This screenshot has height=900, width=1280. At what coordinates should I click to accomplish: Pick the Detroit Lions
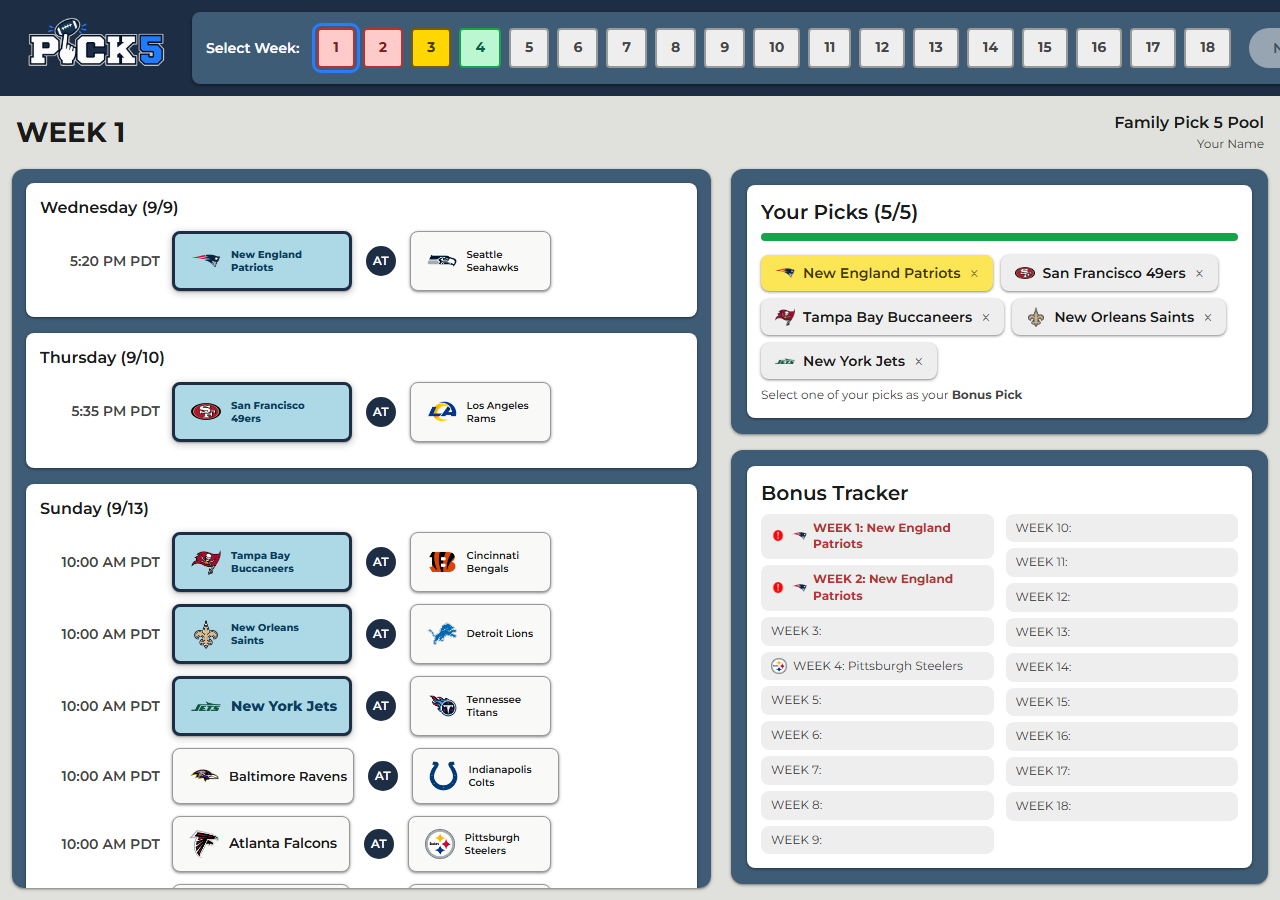coord(480,634)
